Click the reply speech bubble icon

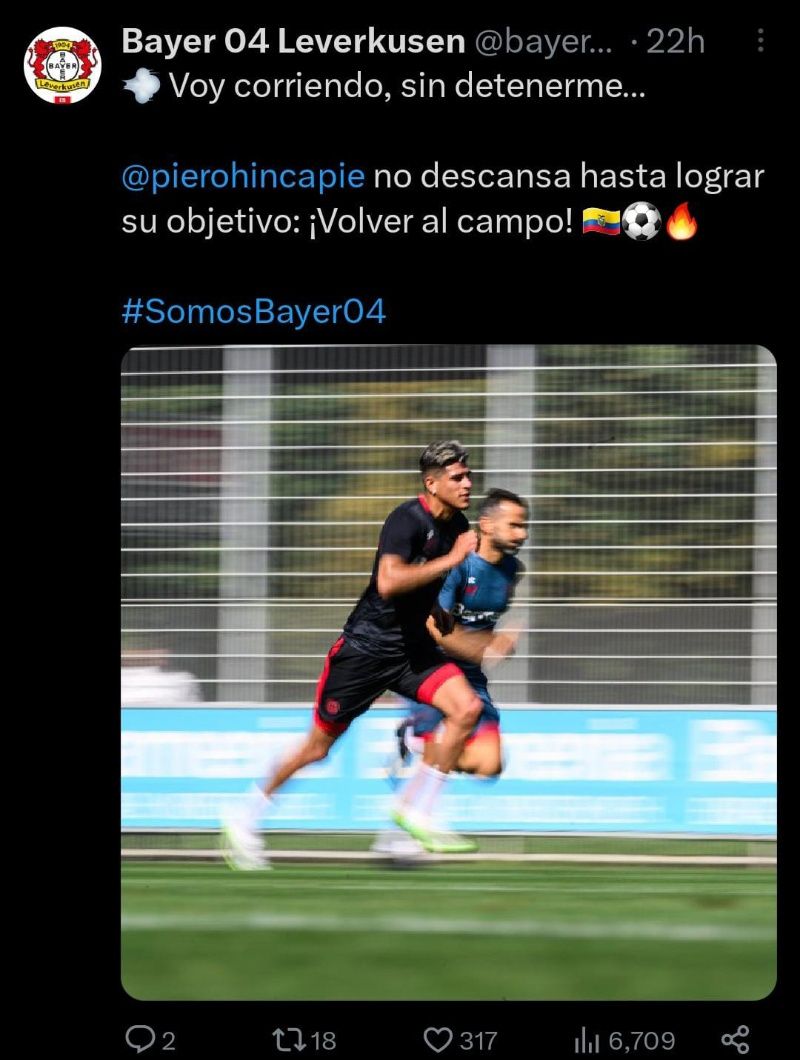point(139,1039)
